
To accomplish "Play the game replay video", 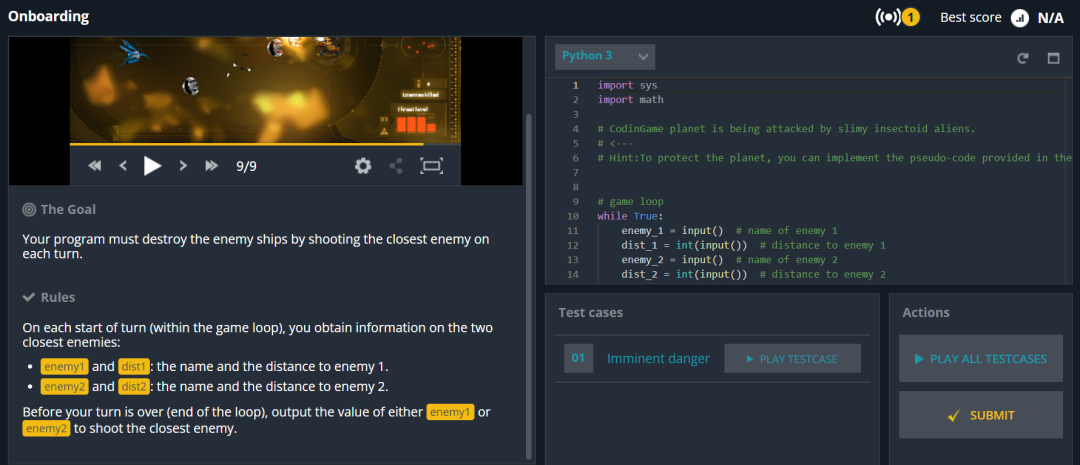I will (x=152, y=166).
